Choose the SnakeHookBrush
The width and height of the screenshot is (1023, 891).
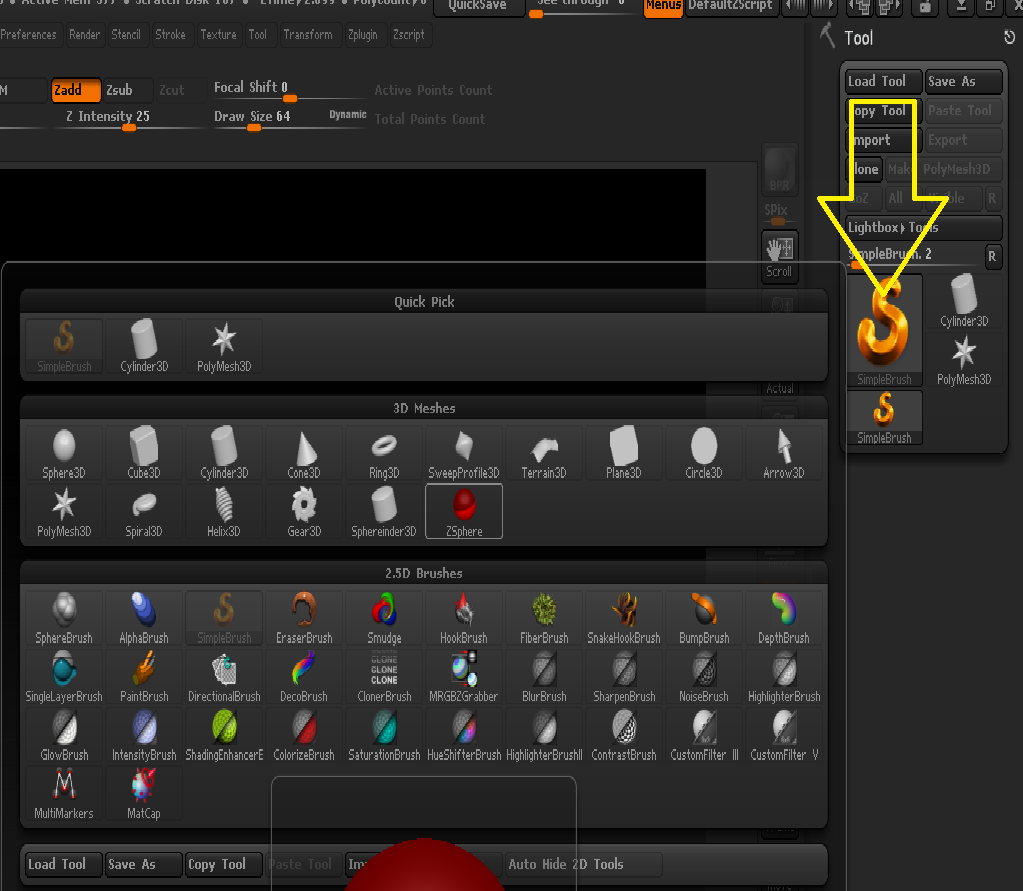pyautogui.click(x=624, y=618)
